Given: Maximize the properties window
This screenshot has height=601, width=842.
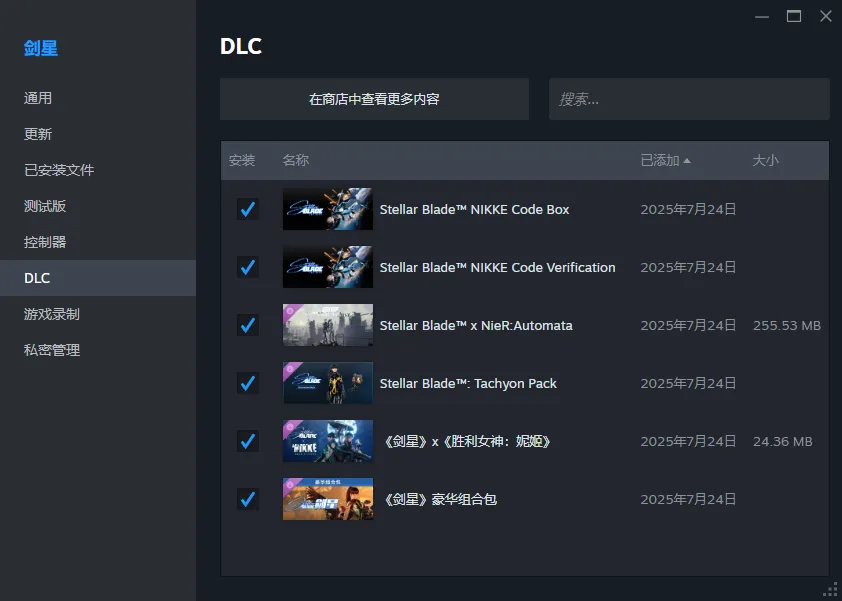Looking at the screenshot, I should click(794, 16).
